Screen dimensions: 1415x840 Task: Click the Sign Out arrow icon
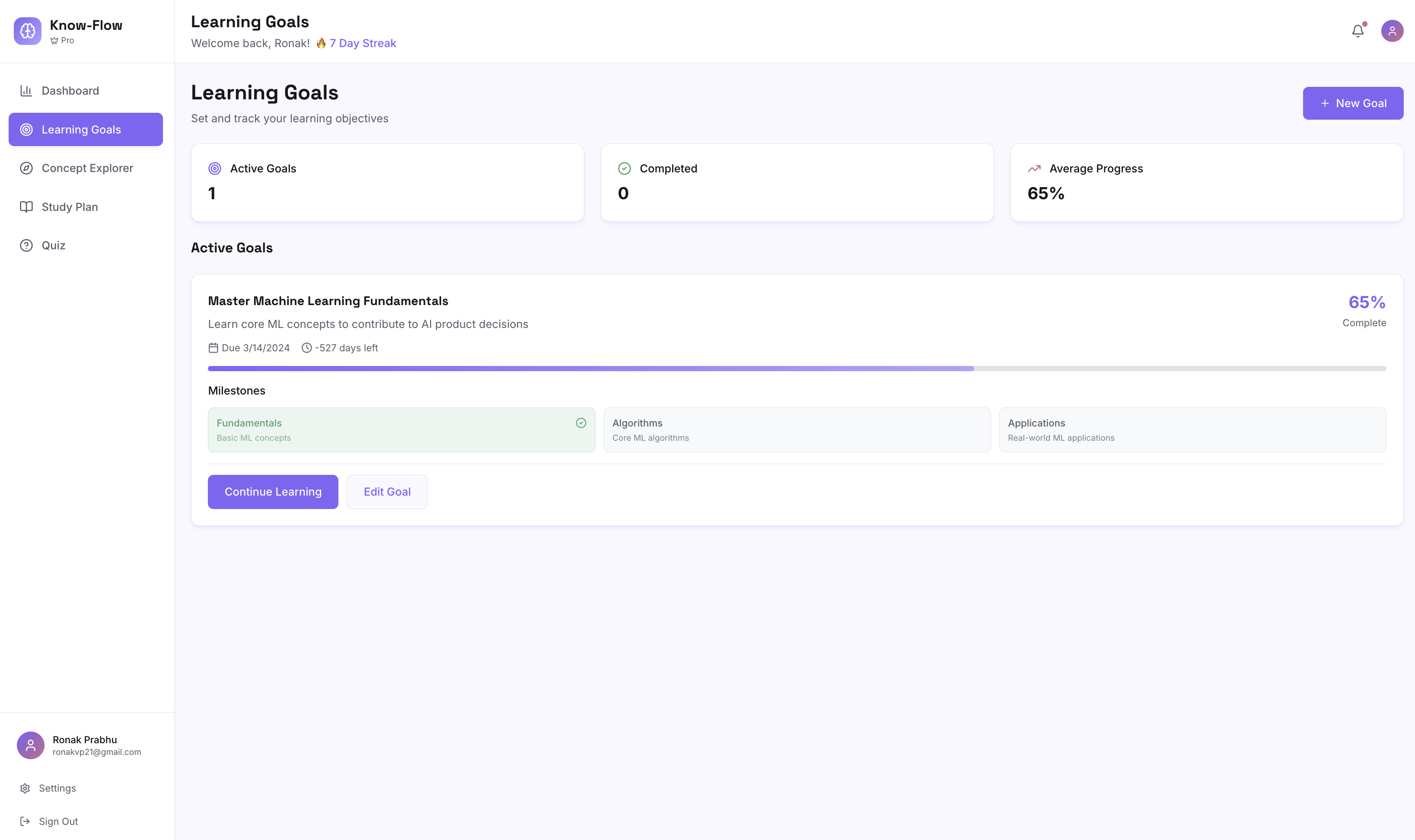coord(25,821)
